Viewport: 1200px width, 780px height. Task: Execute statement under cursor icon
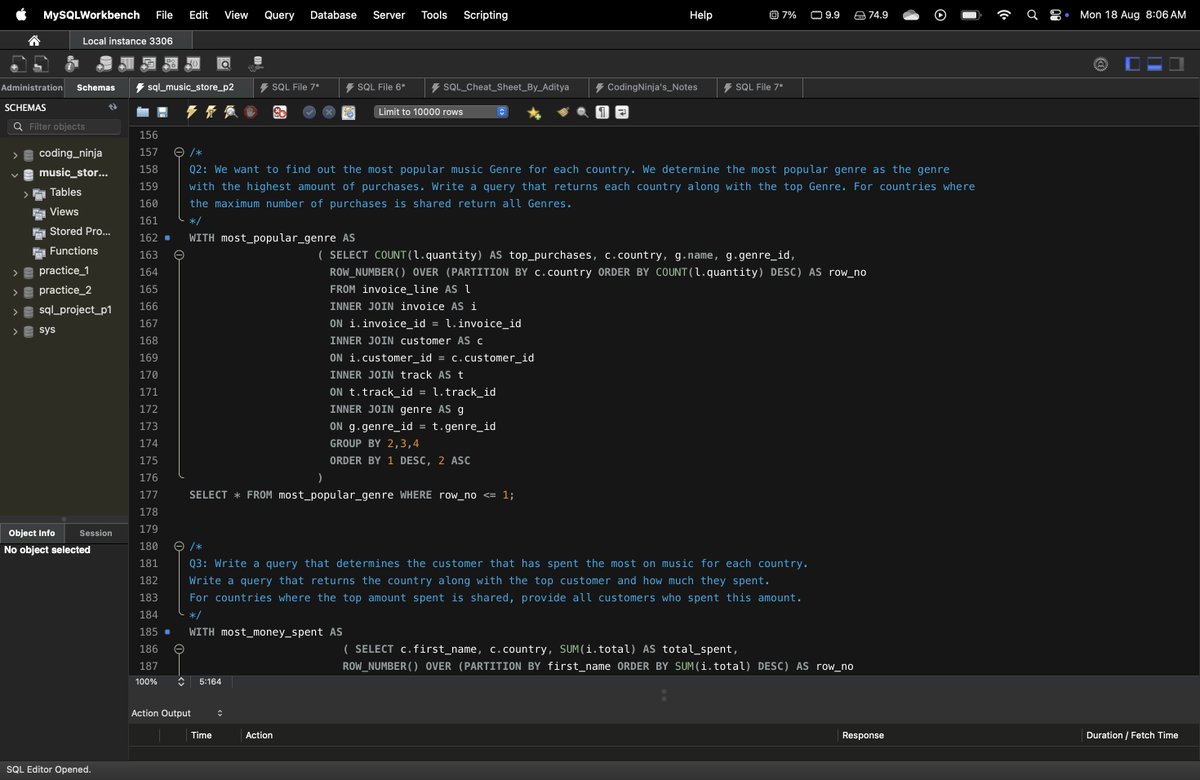coord(211,112)
